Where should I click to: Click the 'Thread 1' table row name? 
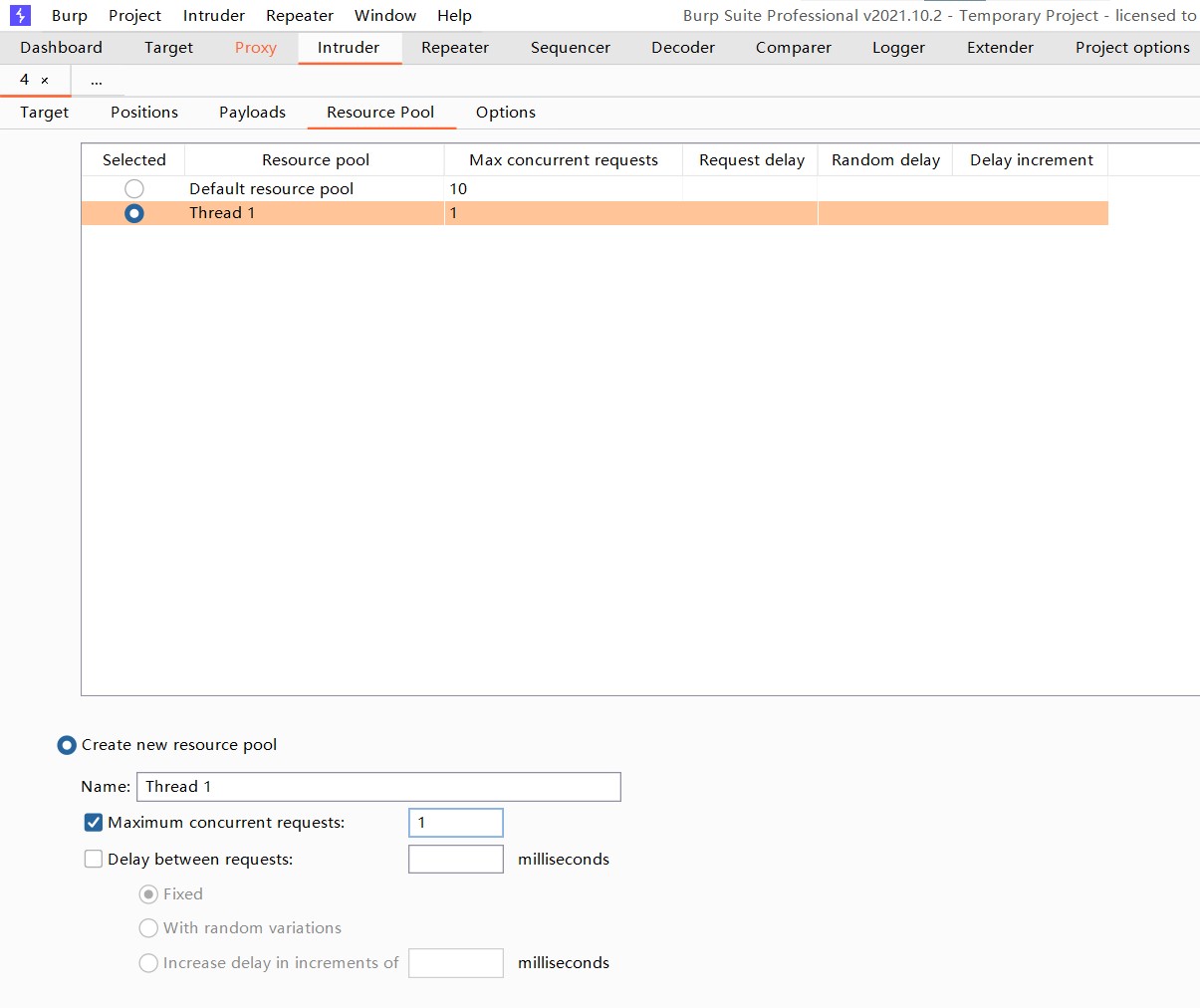click(222, 213)
